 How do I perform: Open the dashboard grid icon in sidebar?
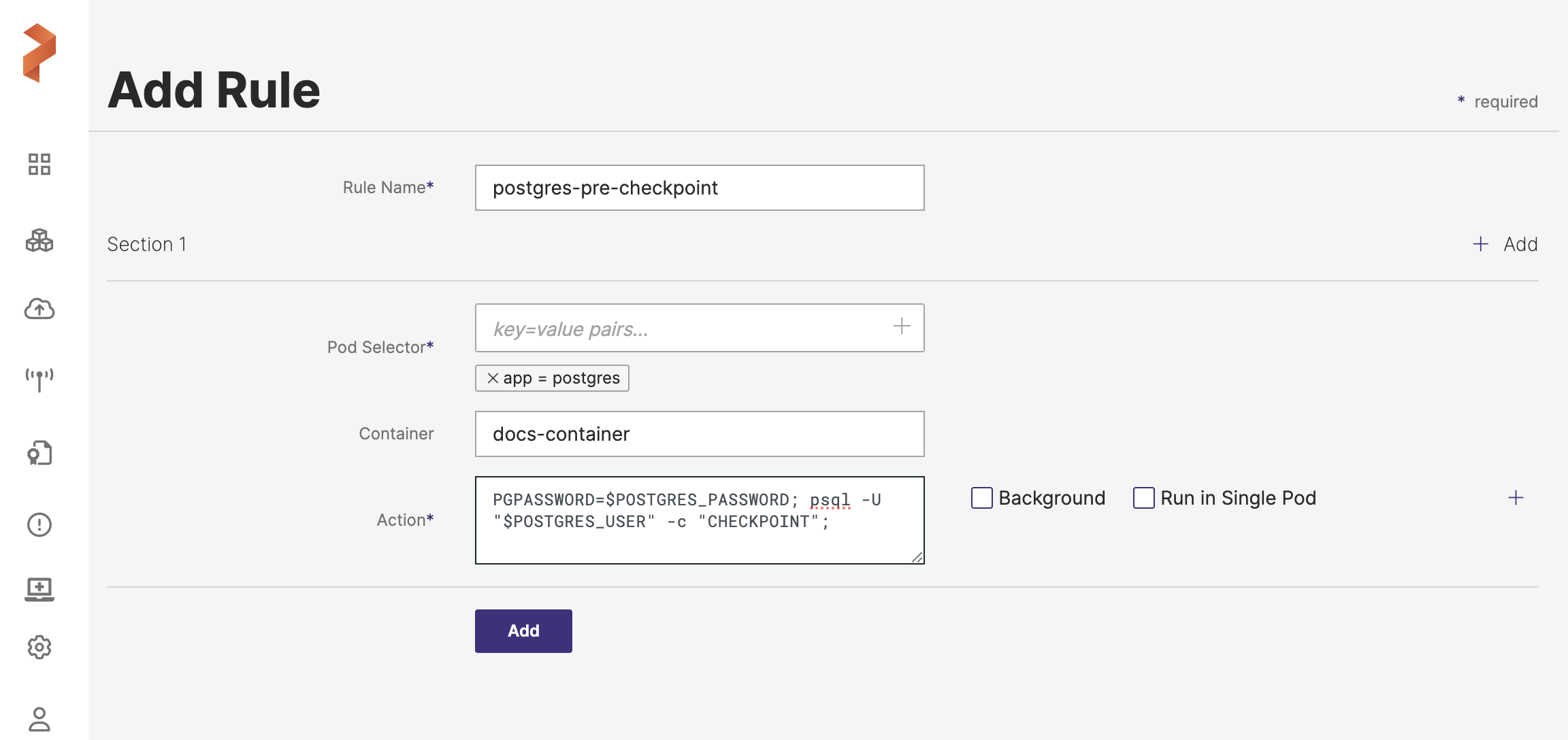(x=39, y=164)
